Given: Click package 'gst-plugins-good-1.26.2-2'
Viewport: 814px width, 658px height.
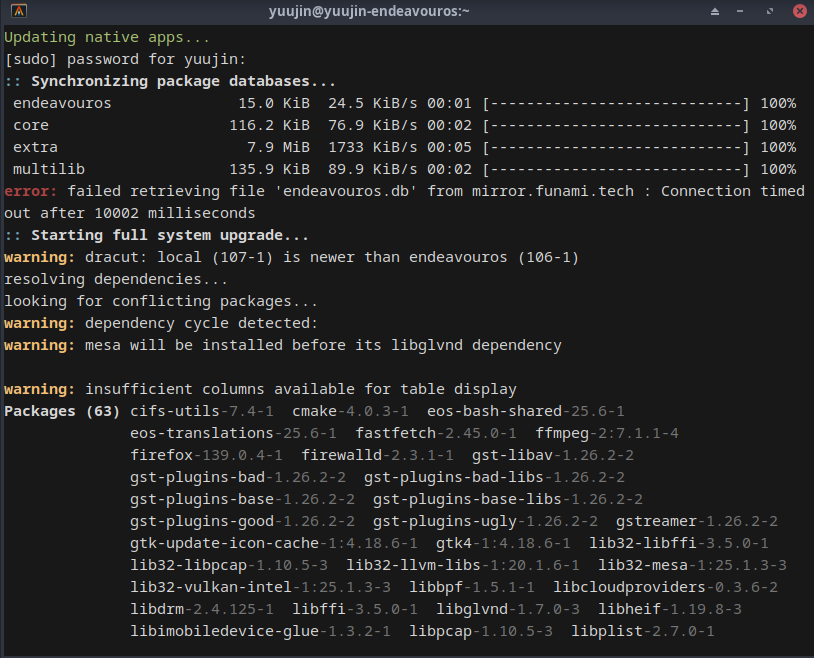Looking at the screenshot, I should coord(242,521).
